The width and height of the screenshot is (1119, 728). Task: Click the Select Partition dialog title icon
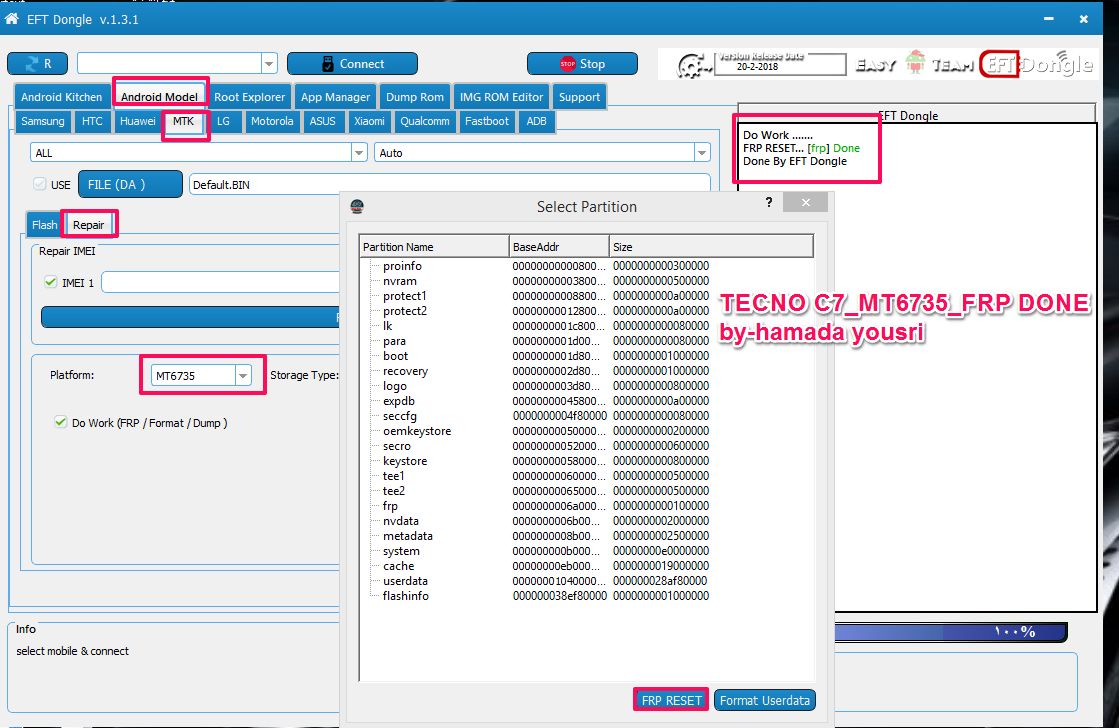[358, 206]
